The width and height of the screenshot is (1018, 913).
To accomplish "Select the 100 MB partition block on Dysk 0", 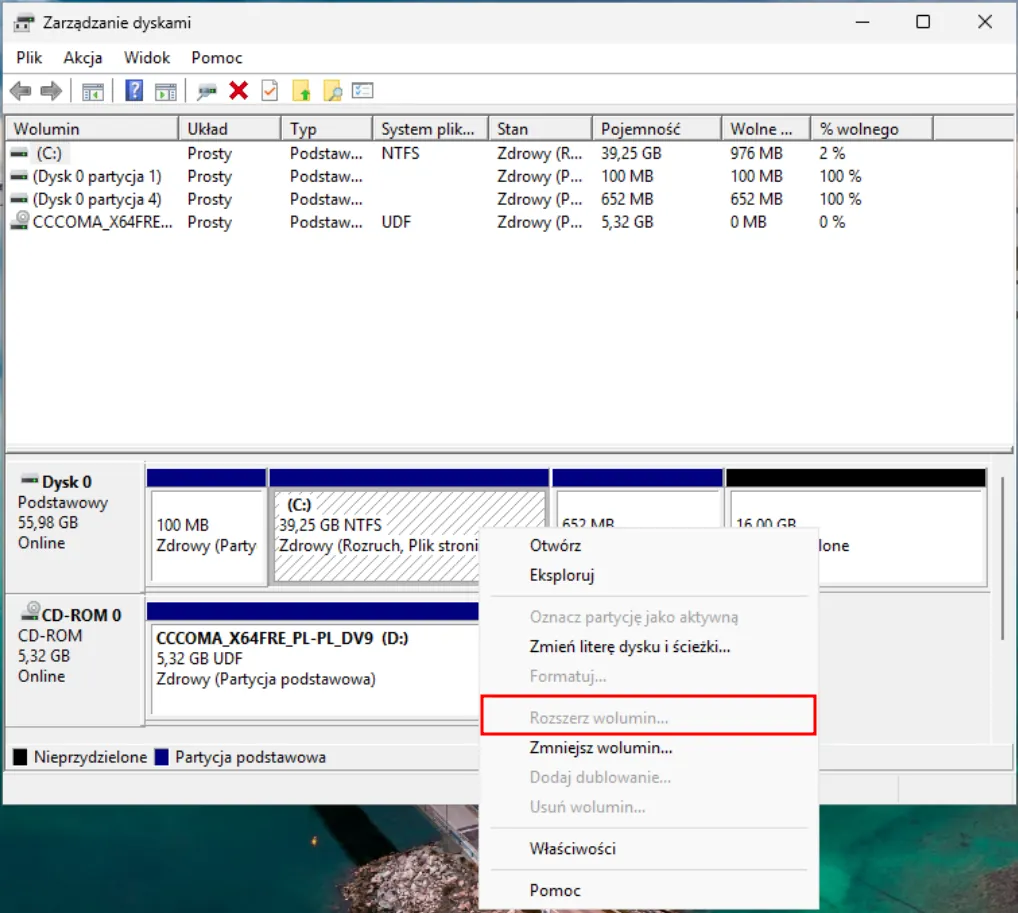I will pos(206,535).
